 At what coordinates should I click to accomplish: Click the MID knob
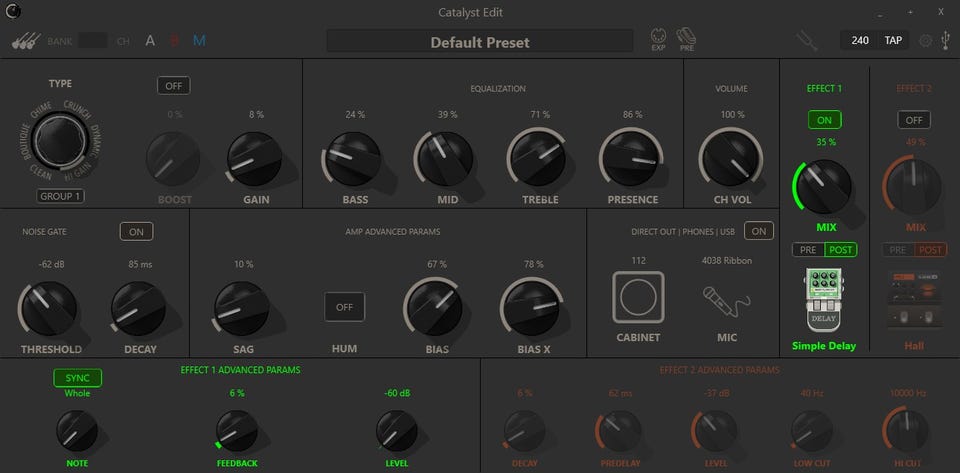(x=445, y=159)
